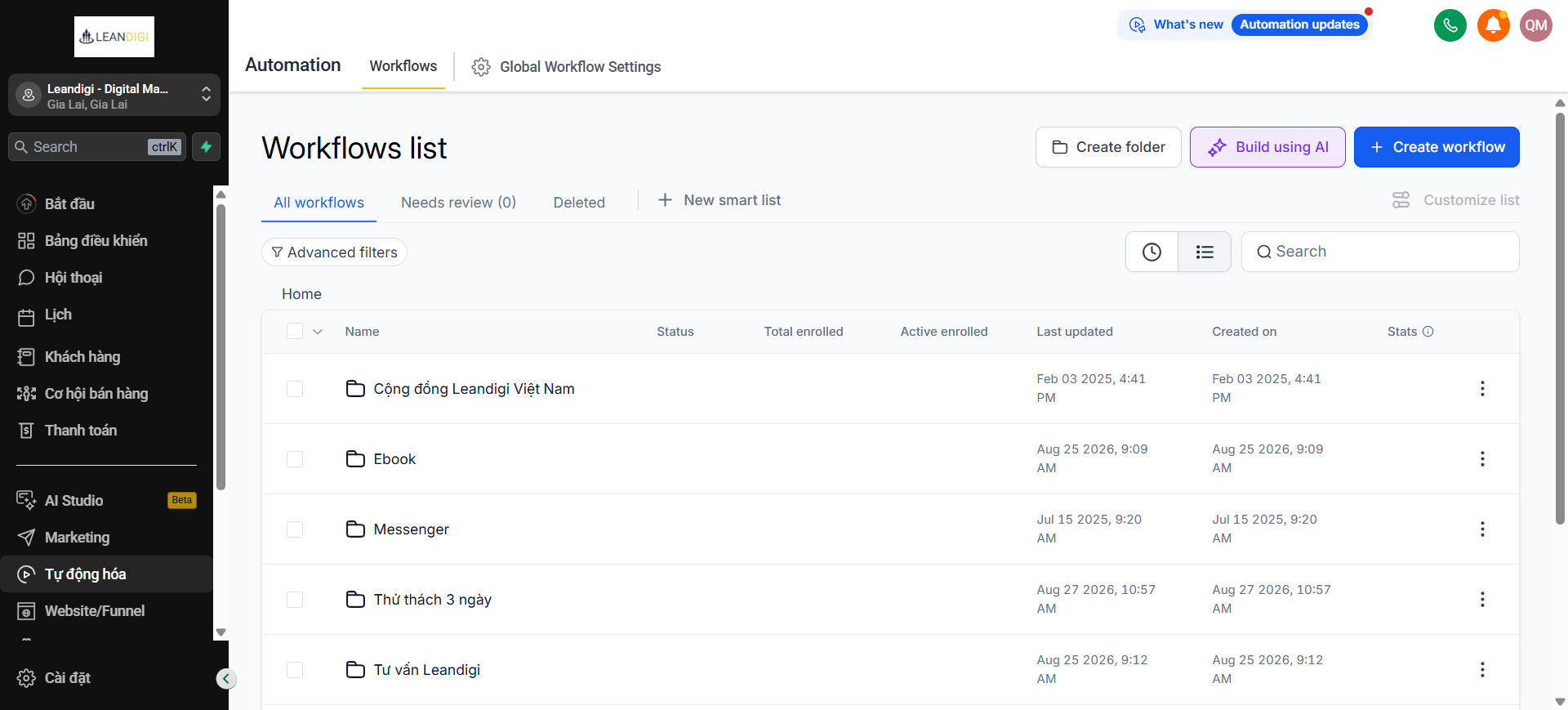Click the workflows Search field

point(1380,252)
